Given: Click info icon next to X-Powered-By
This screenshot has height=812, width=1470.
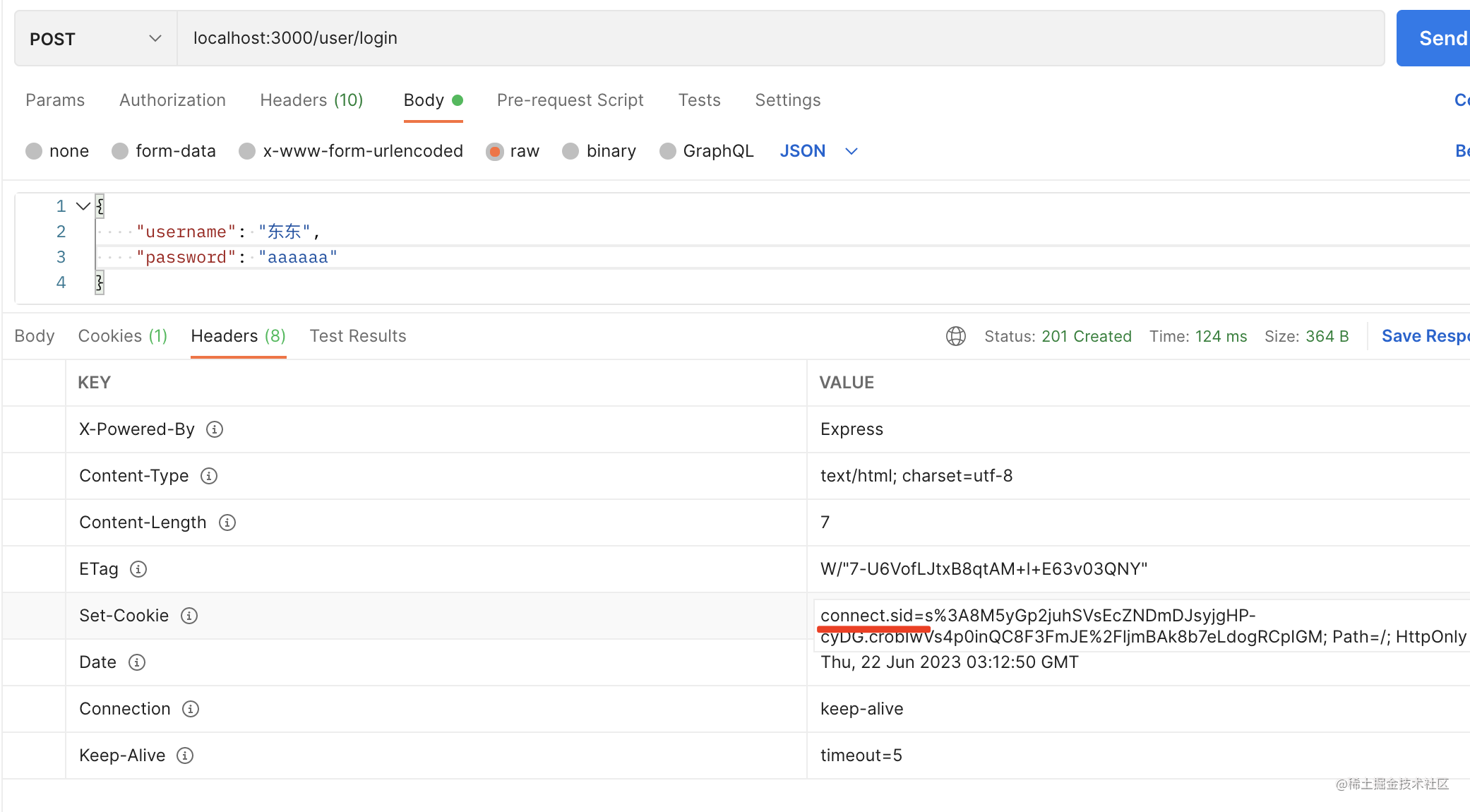Looking at the screenshot, I should point(215,429).
